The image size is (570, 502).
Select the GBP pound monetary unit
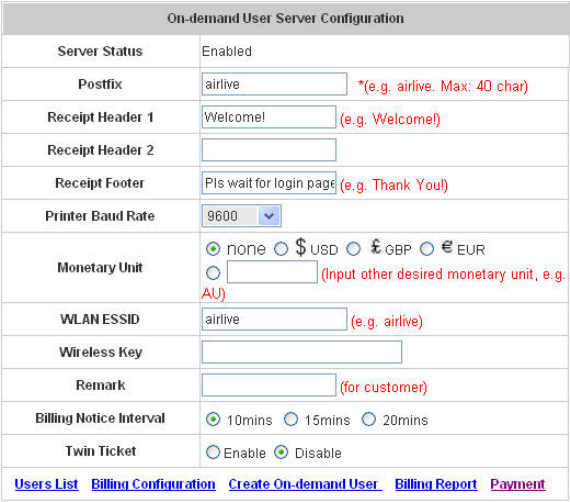tap(353, 249)
